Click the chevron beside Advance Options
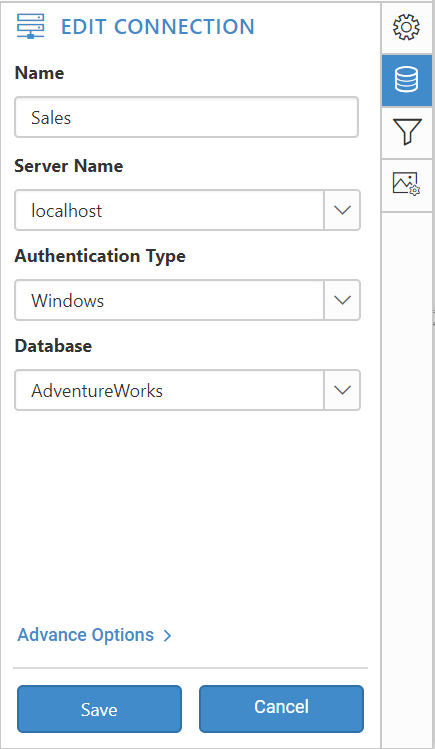Image resolution: width=435 pixels, height=749 pixels. [x=167, y=635]
